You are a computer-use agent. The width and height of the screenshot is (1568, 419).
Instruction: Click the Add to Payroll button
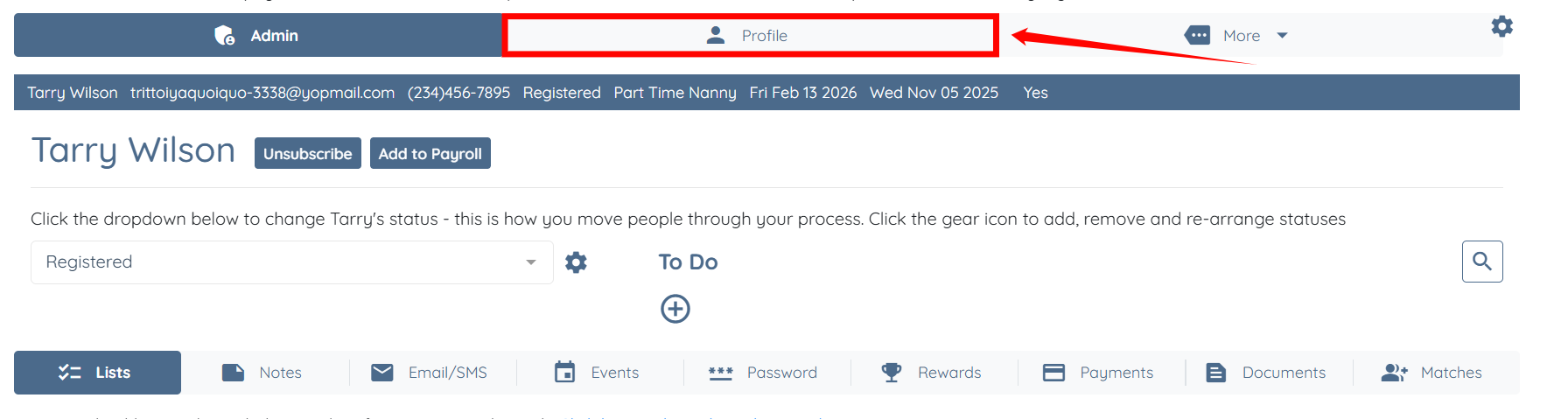pos(430,153)
